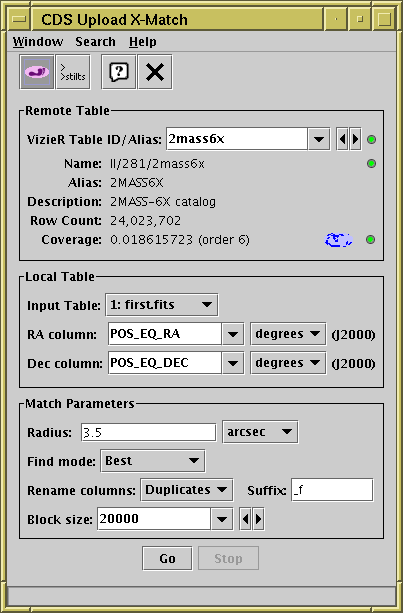Click the Radius input field

pyautogui.click(x=149, y=432)
